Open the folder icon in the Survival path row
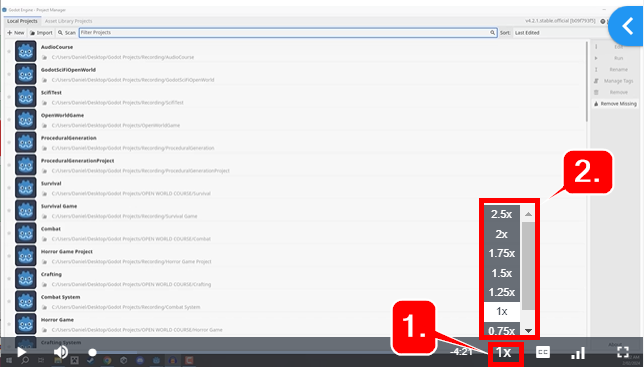644x367 pixels. pos(44,193)
